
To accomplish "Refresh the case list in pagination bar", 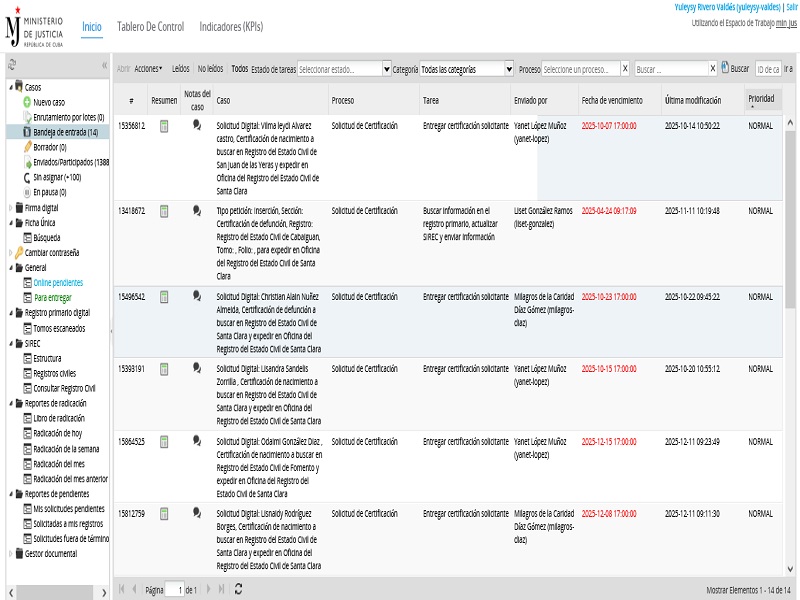I will point(238,590).
